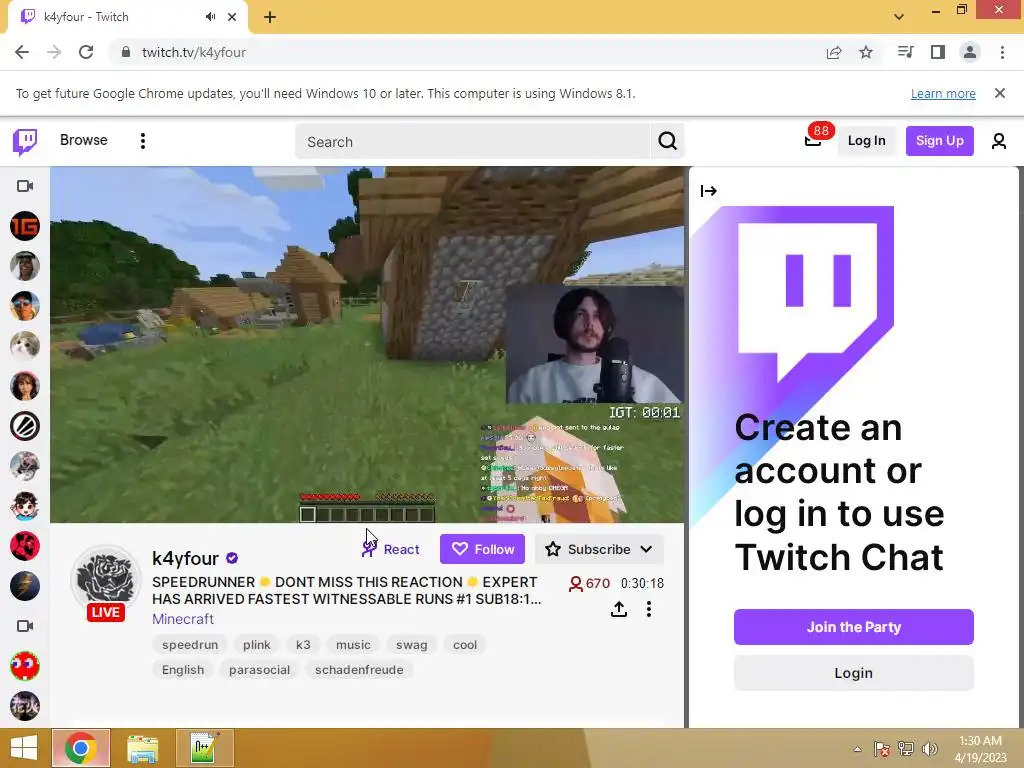Select the schadenfreude tag

[x=359, y=669]
